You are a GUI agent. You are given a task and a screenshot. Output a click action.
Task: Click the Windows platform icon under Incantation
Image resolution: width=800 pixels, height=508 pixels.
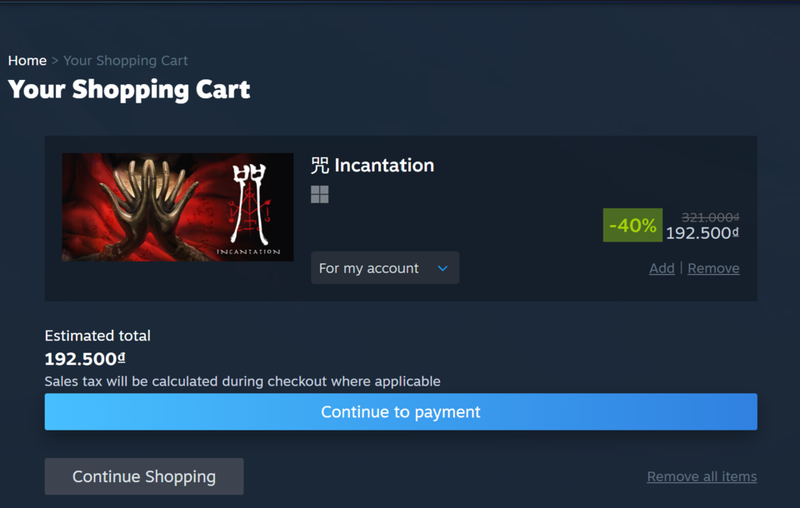(320, 194)
